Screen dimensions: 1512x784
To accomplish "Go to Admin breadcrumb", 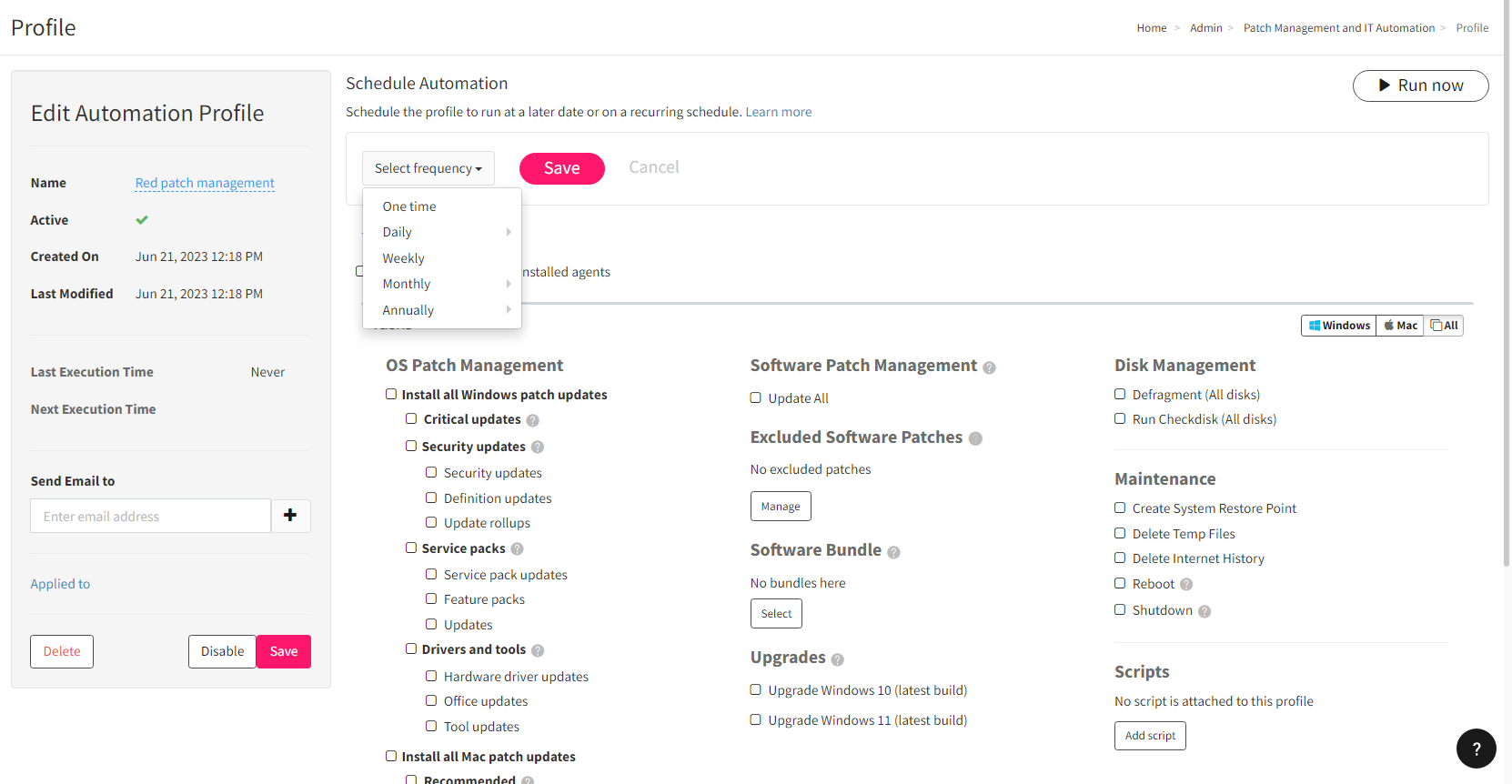I will point(1206,28).
